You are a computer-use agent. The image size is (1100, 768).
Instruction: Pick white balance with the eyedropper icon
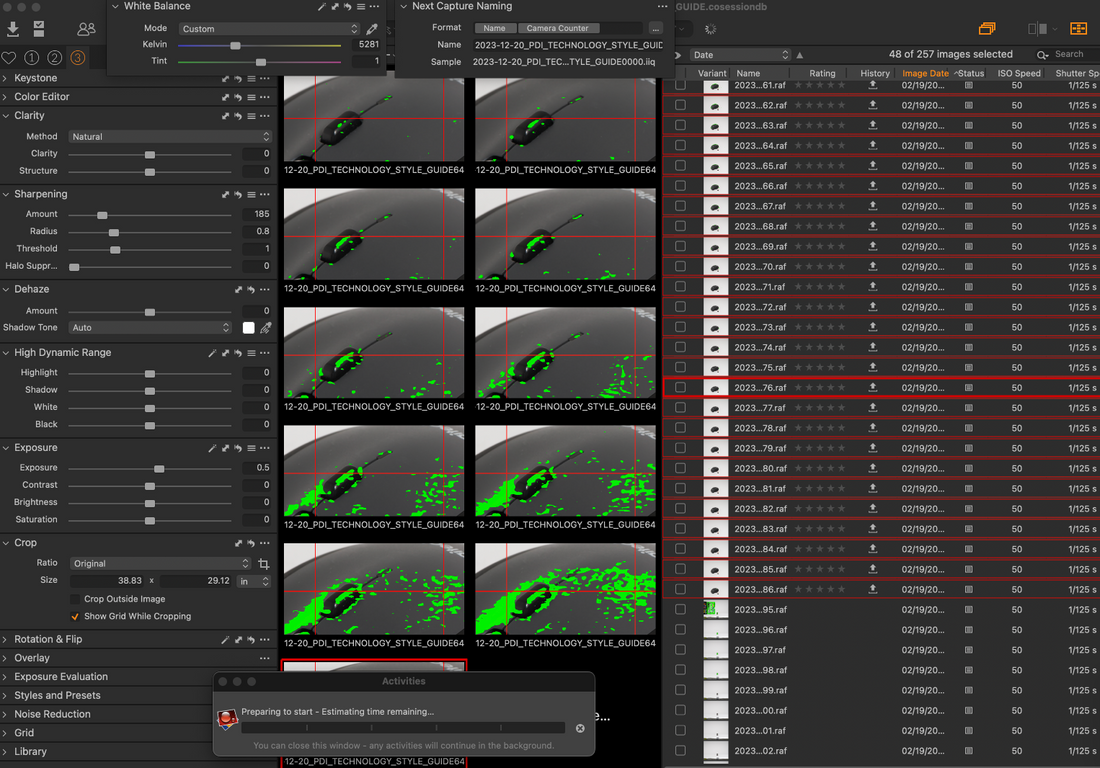point(372,29)
